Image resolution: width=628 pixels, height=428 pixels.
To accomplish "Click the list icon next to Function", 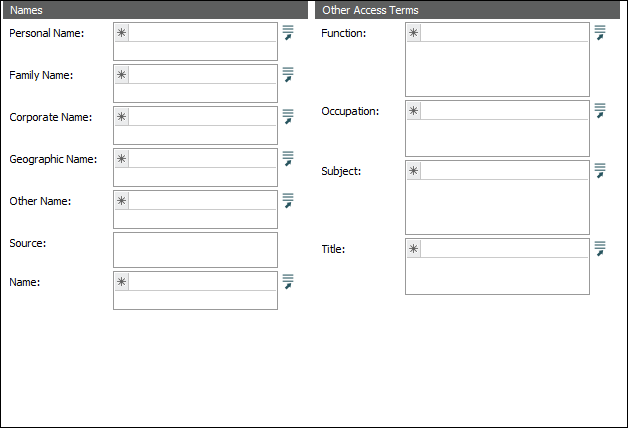I will tap(600, 32).
